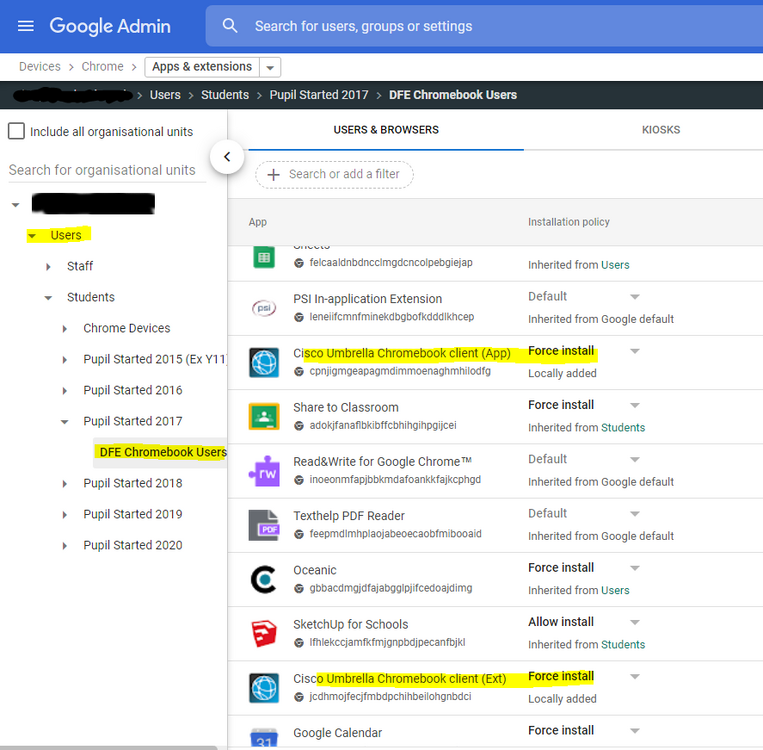Open SketchUp Allow install dropdown
This screenshot has width=763, height=750.
pos(635,622)
